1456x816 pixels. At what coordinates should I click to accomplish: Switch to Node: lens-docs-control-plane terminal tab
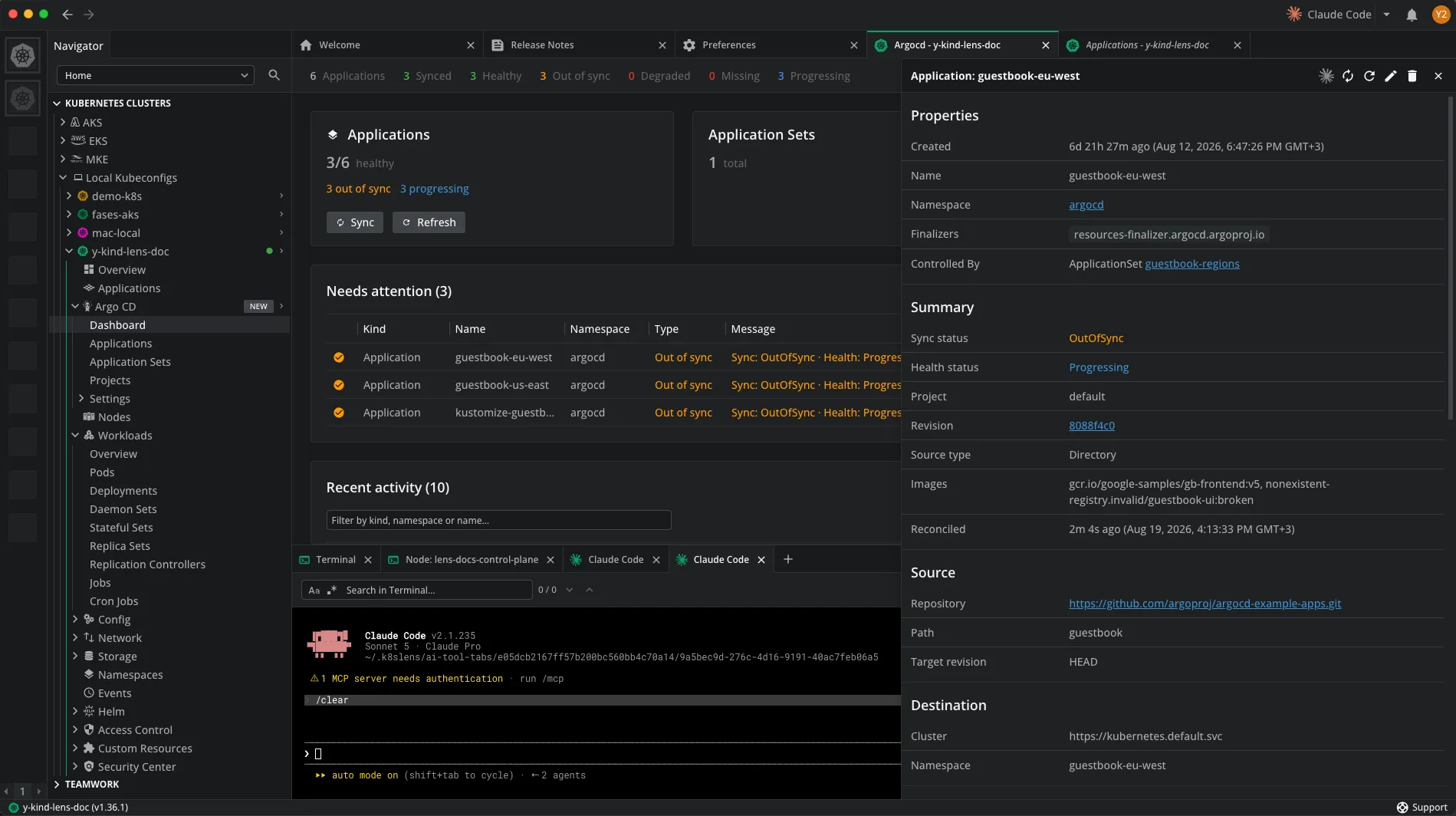click(472, 560)
